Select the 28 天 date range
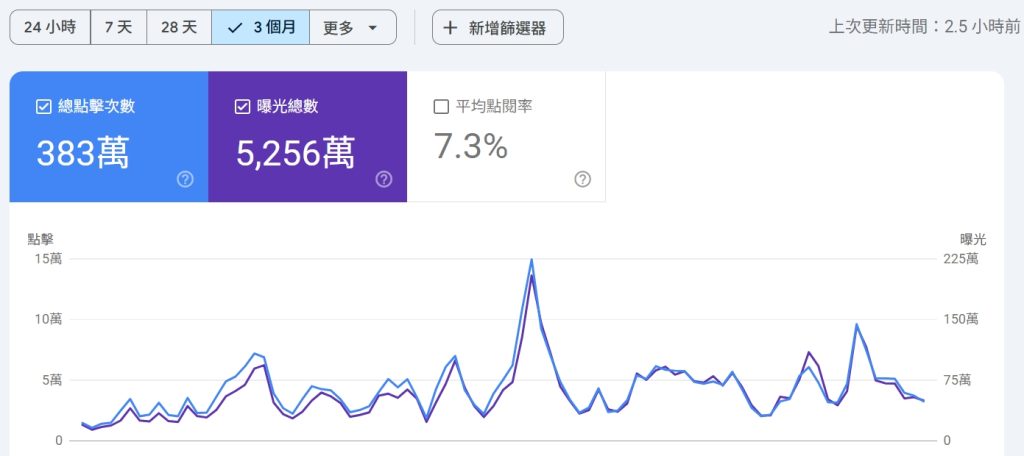The image size is (1024, 456). (179, 27)
